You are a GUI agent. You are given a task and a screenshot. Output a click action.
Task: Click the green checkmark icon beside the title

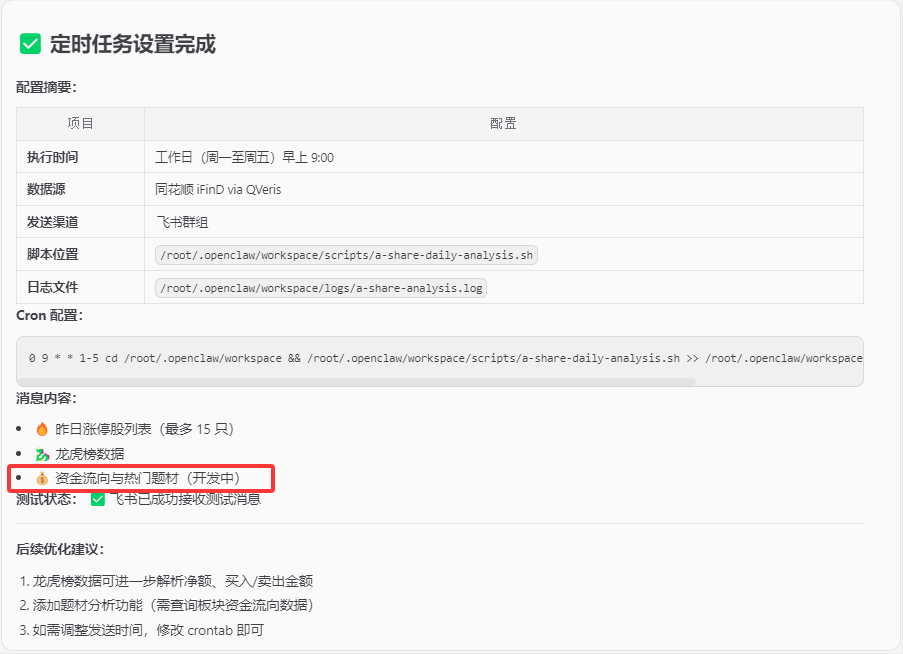pos(30,44)
